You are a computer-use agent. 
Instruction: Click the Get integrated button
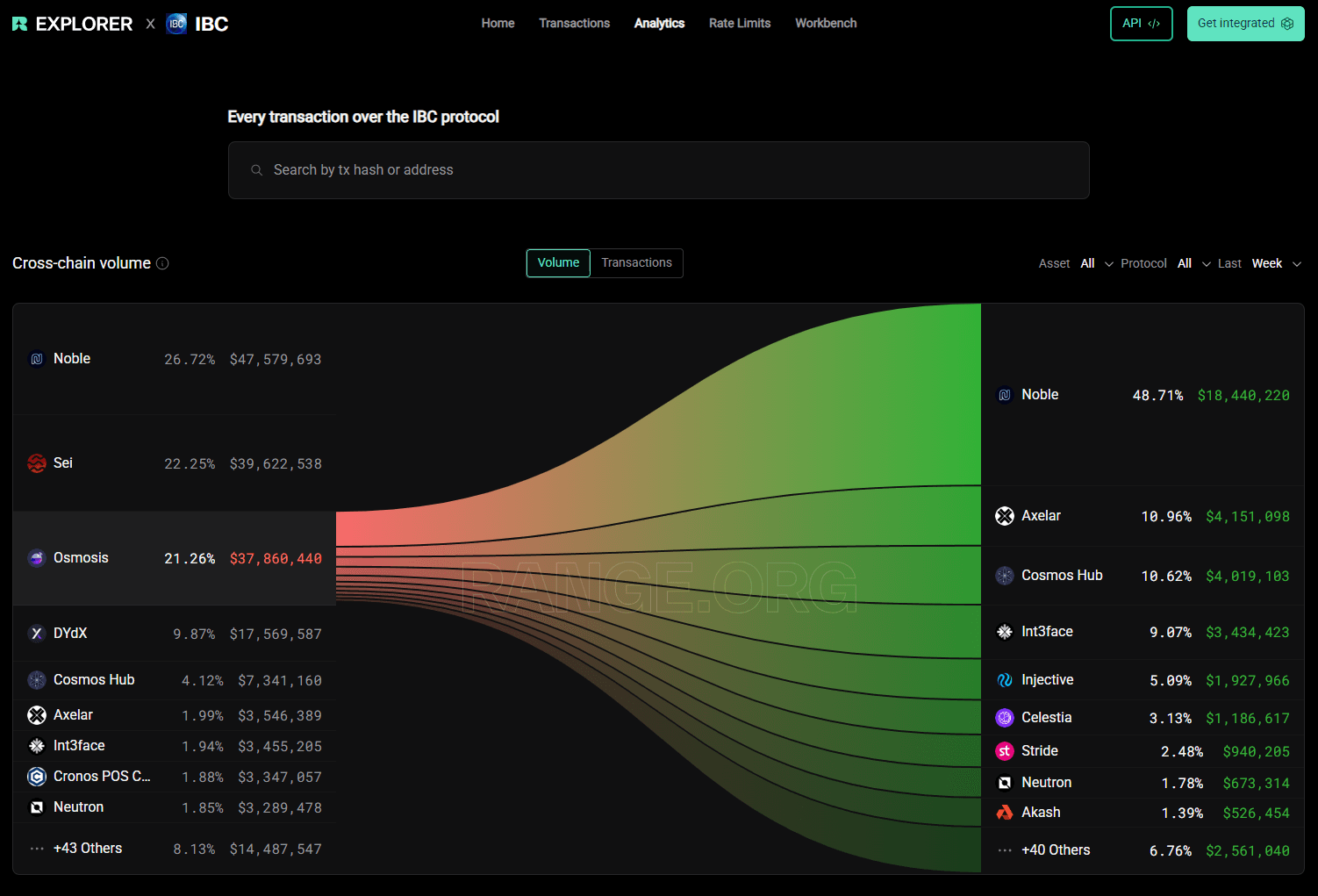[x=1245, y=24]
